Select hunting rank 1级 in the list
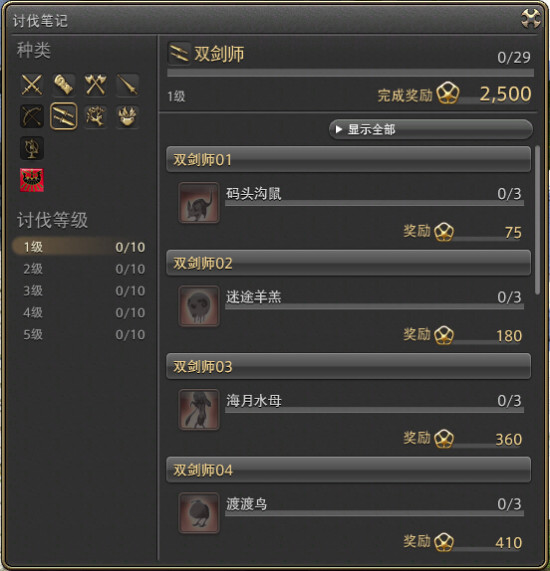This screenshot has height=571, width=550. click(x=79, y=247)
